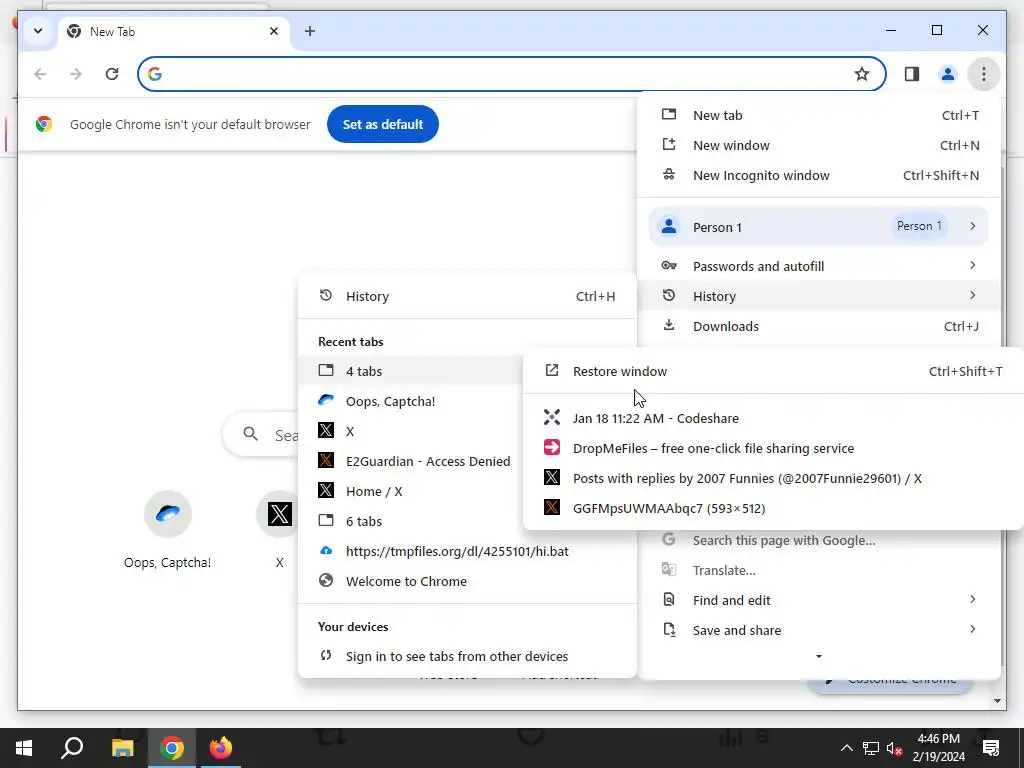Choose New tab menu entry
The image size is (1024, 768).
[819, 115]
